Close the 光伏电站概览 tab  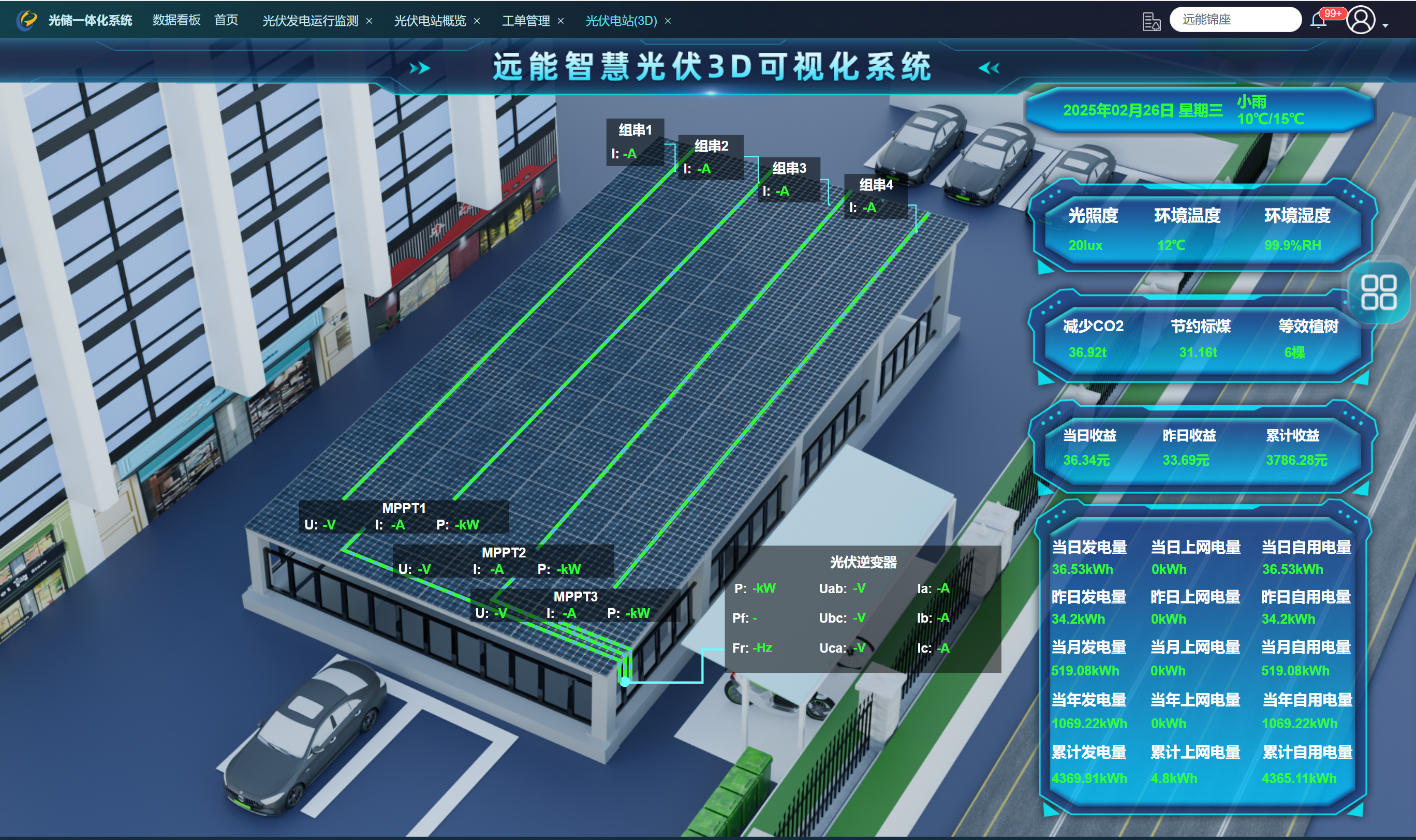(477, 21)
